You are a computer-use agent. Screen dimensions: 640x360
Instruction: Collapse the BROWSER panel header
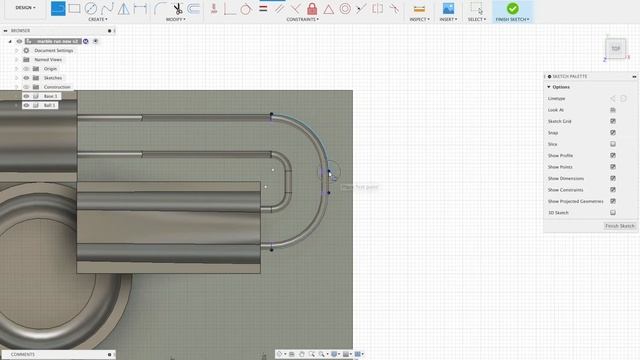5,31
